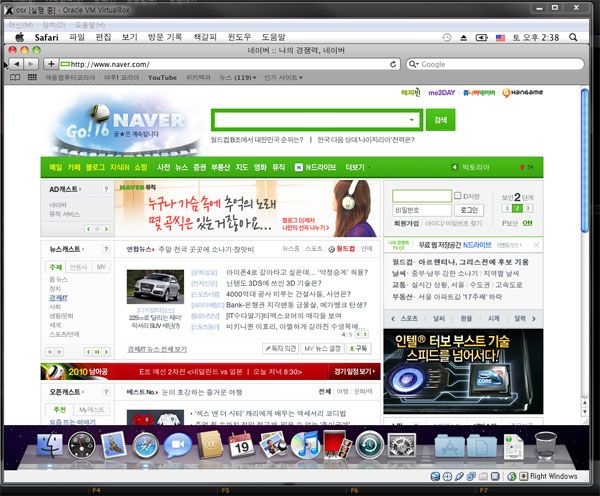Screen dimensions: 600x496
Task: Toggle IP security ON link
Action: coord(527,223)
